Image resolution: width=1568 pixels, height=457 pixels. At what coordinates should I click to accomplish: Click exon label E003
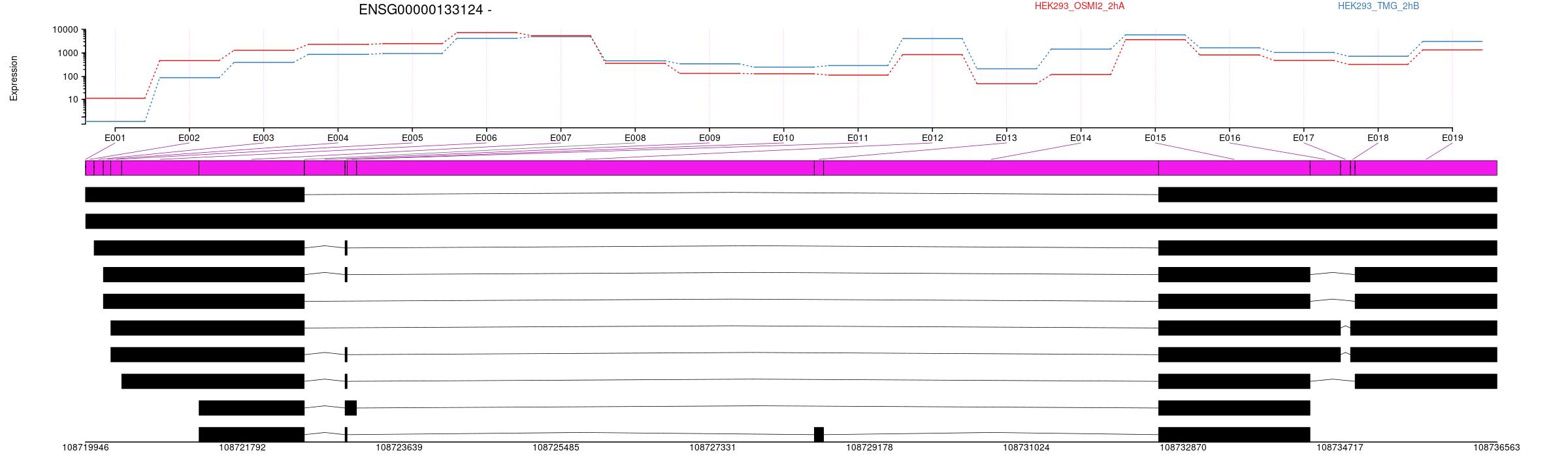pos(263,138)
